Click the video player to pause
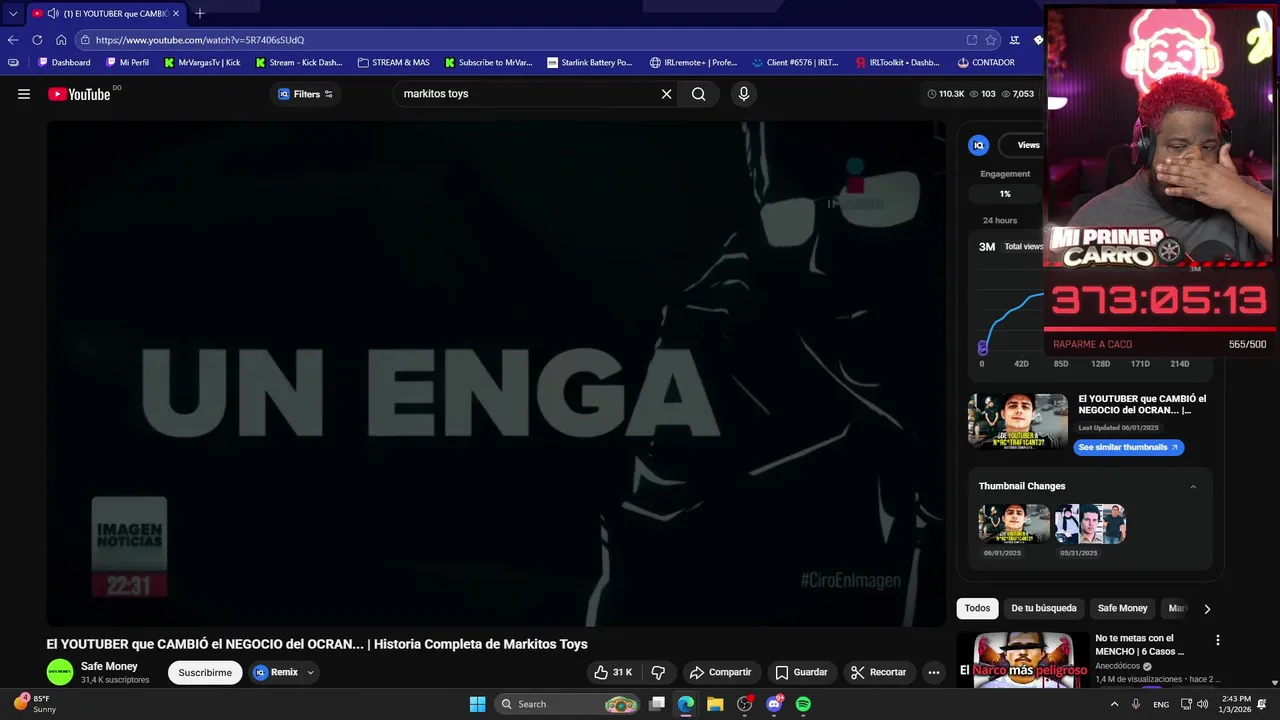Viewport: 1280px width, 720px height. click(496, 374)
